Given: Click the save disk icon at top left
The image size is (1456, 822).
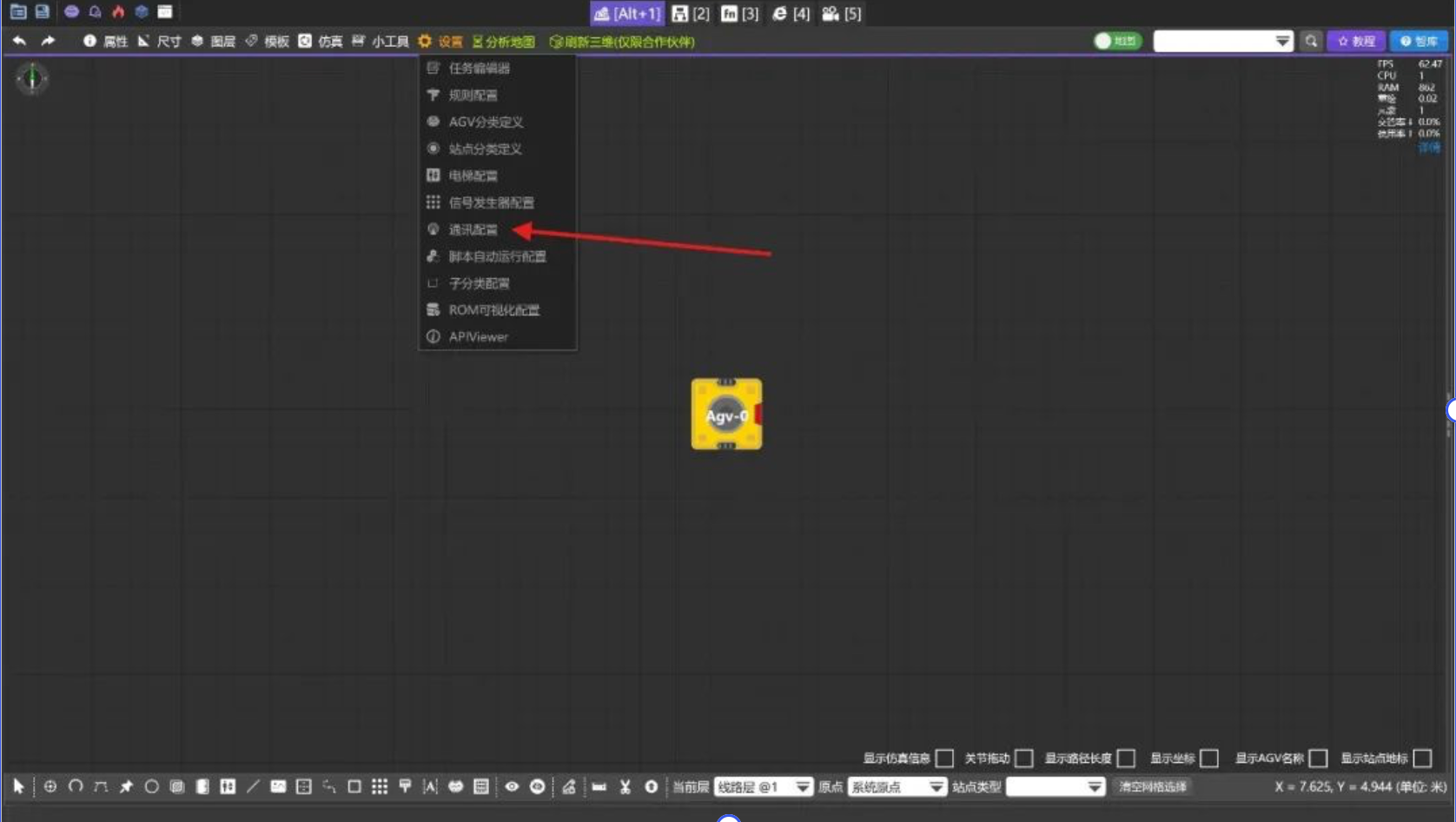Looking at the screenshot, I should coord(42,12).
